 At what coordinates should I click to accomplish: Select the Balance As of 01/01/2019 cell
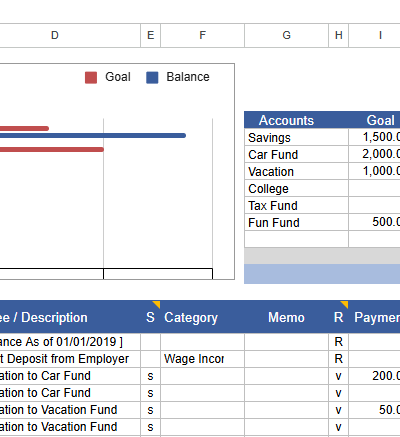(70, 342)
